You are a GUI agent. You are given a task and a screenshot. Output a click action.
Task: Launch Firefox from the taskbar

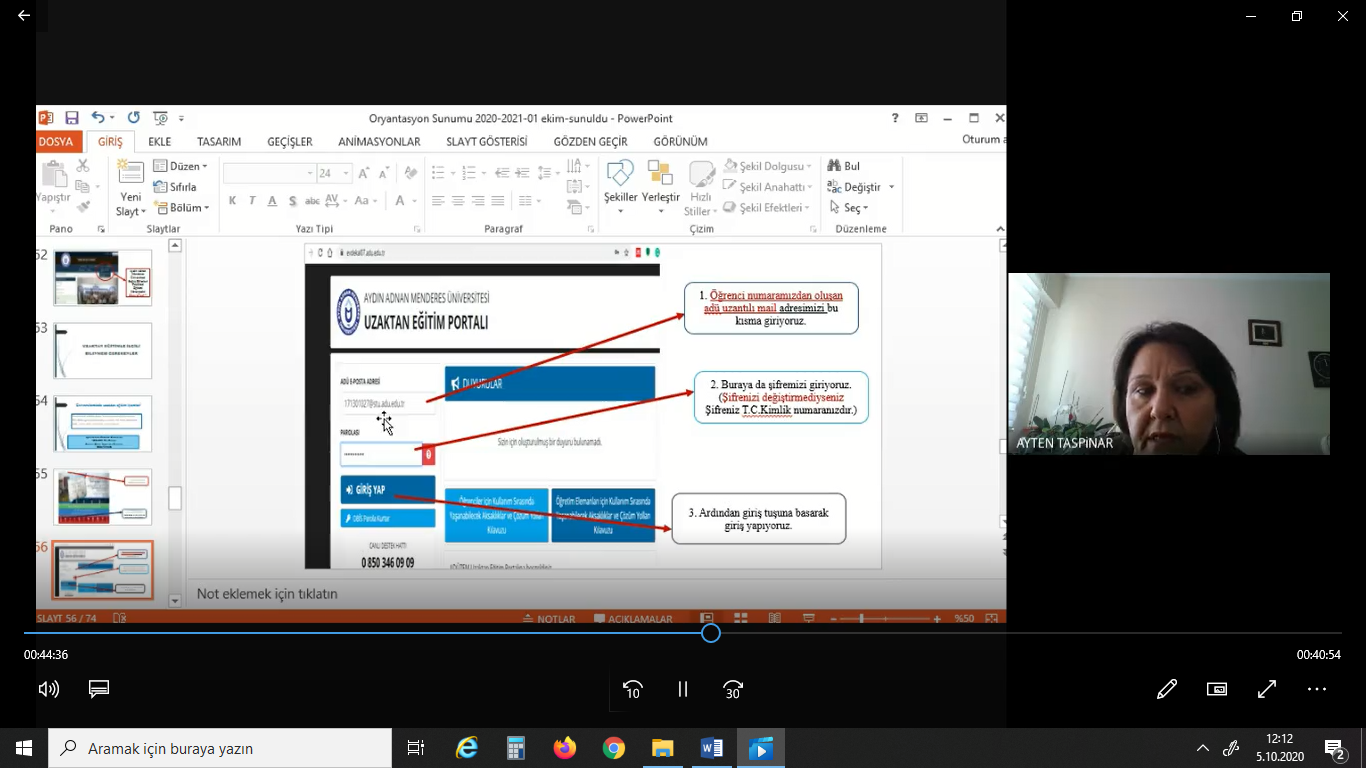(x=565, y=748)
